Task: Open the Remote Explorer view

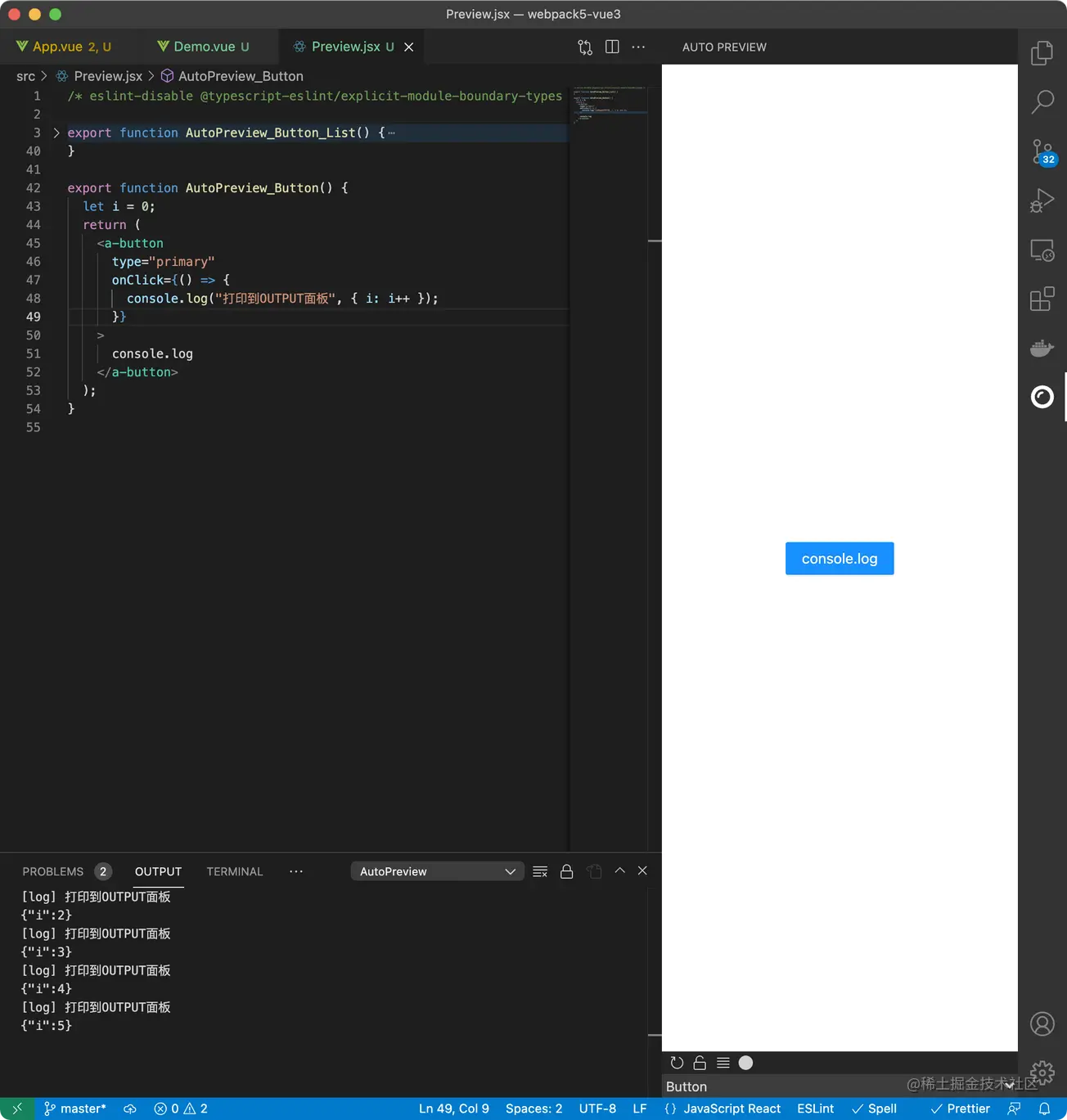Action: click(x=1042, y=250)
